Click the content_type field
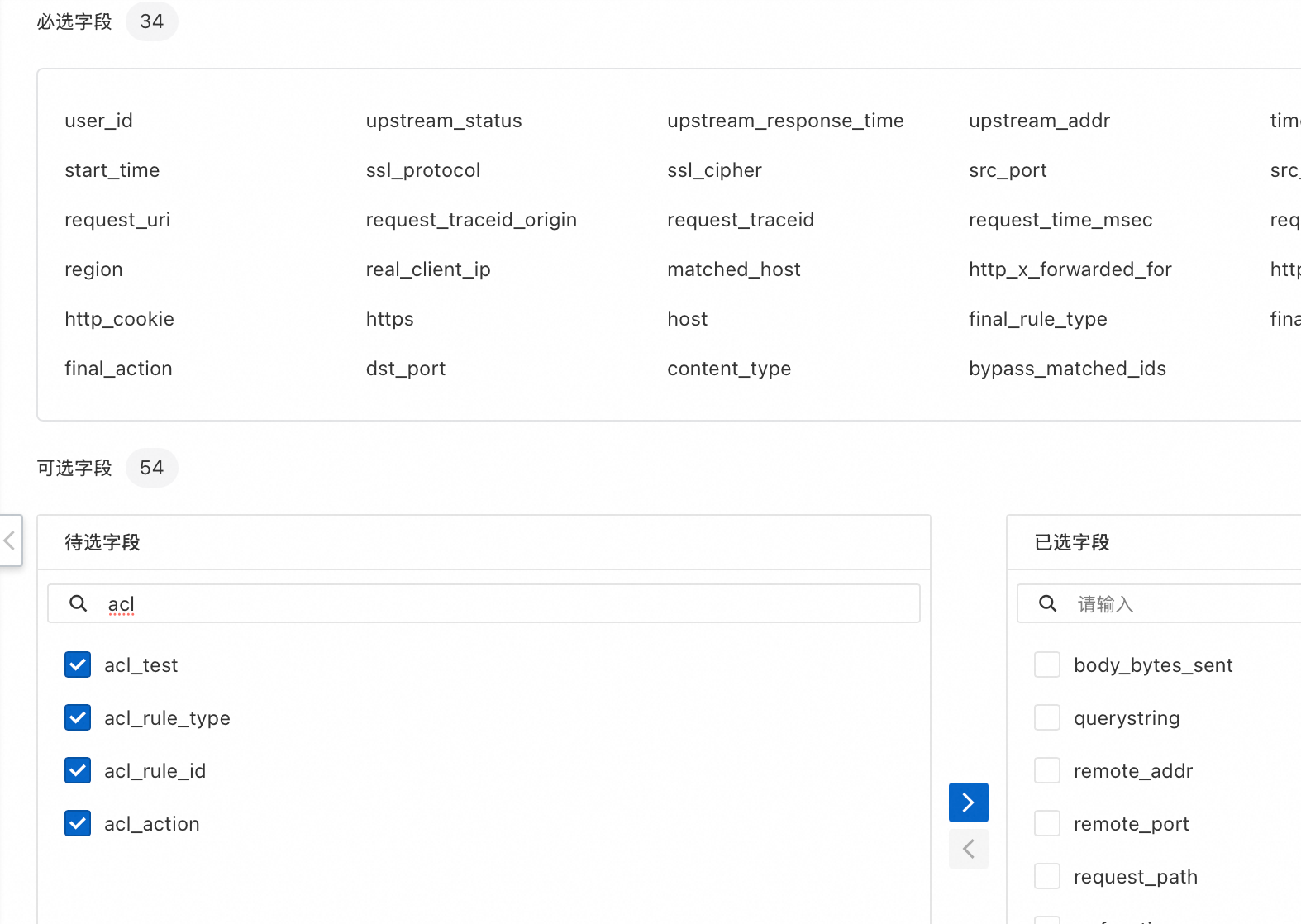 (x=729, y=369)
